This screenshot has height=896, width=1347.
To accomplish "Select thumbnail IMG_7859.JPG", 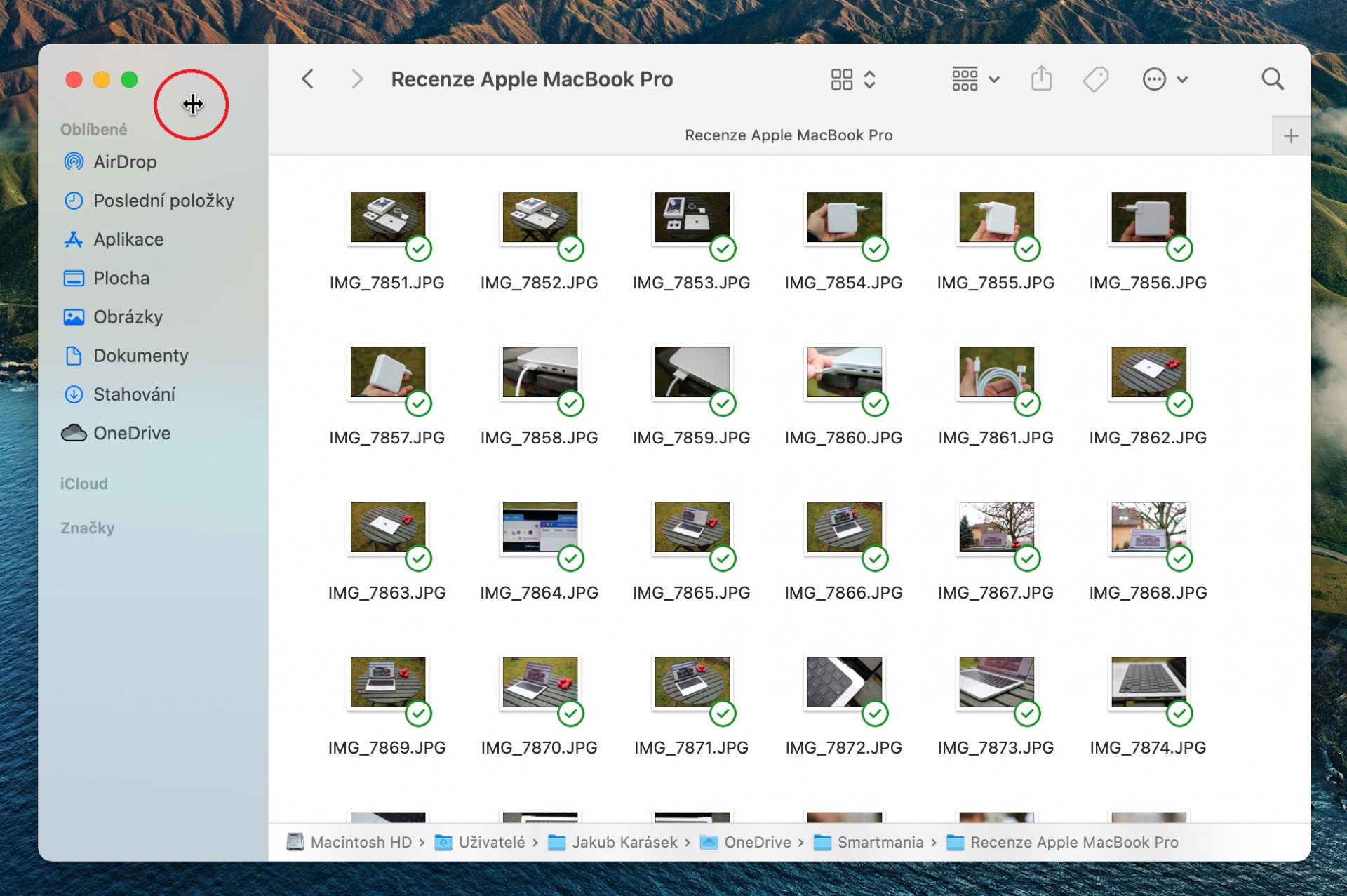I will [692, 372].
